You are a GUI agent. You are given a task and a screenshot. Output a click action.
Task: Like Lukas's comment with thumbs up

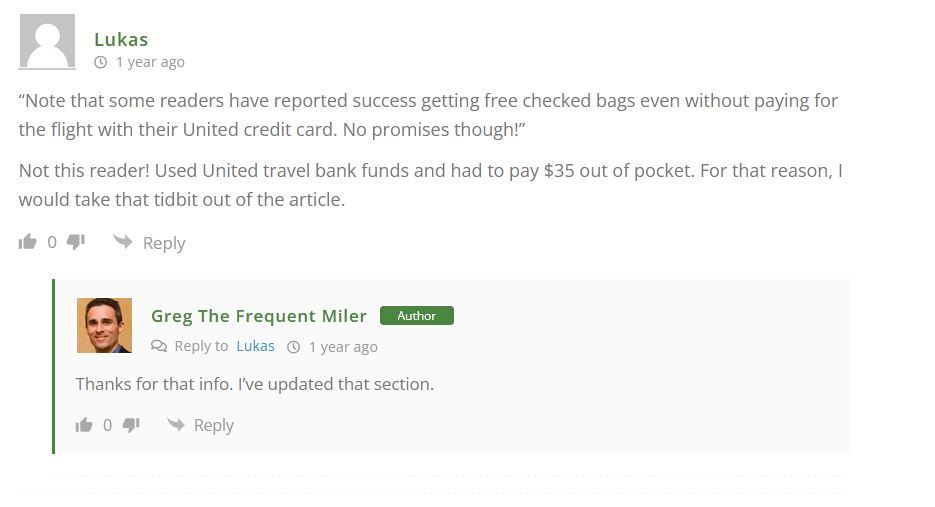[28, 241]
